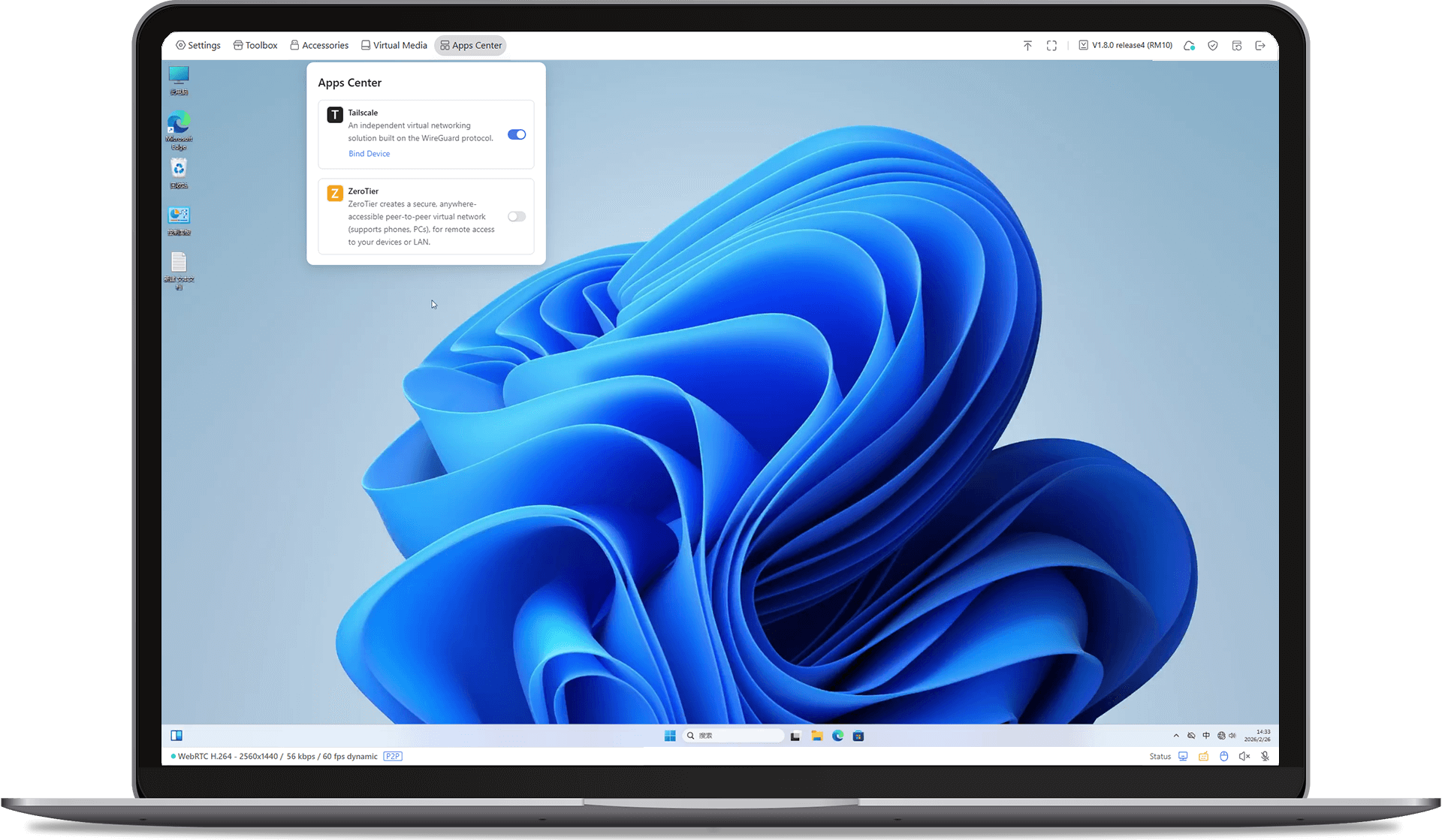Viewport: 1442px width, 840px height.
Task: Expand the Windows tray hidden icons chevron
Action: click(x=1176, y=736)
